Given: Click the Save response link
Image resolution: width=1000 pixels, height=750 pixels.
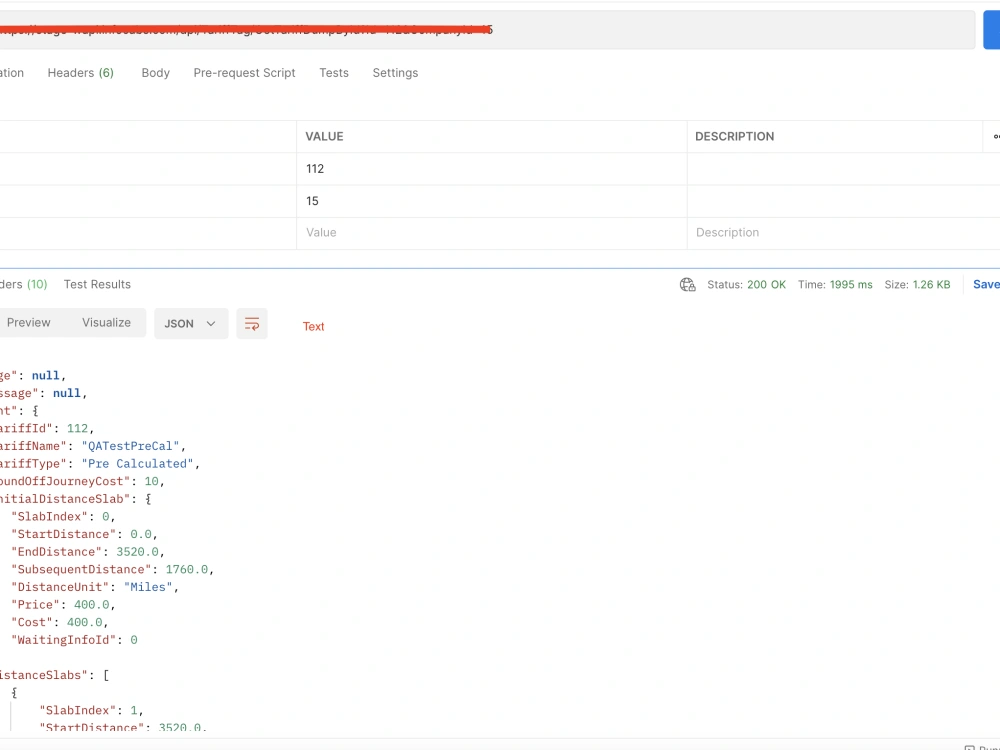Looking at the screenshot, I should [986, 284].
